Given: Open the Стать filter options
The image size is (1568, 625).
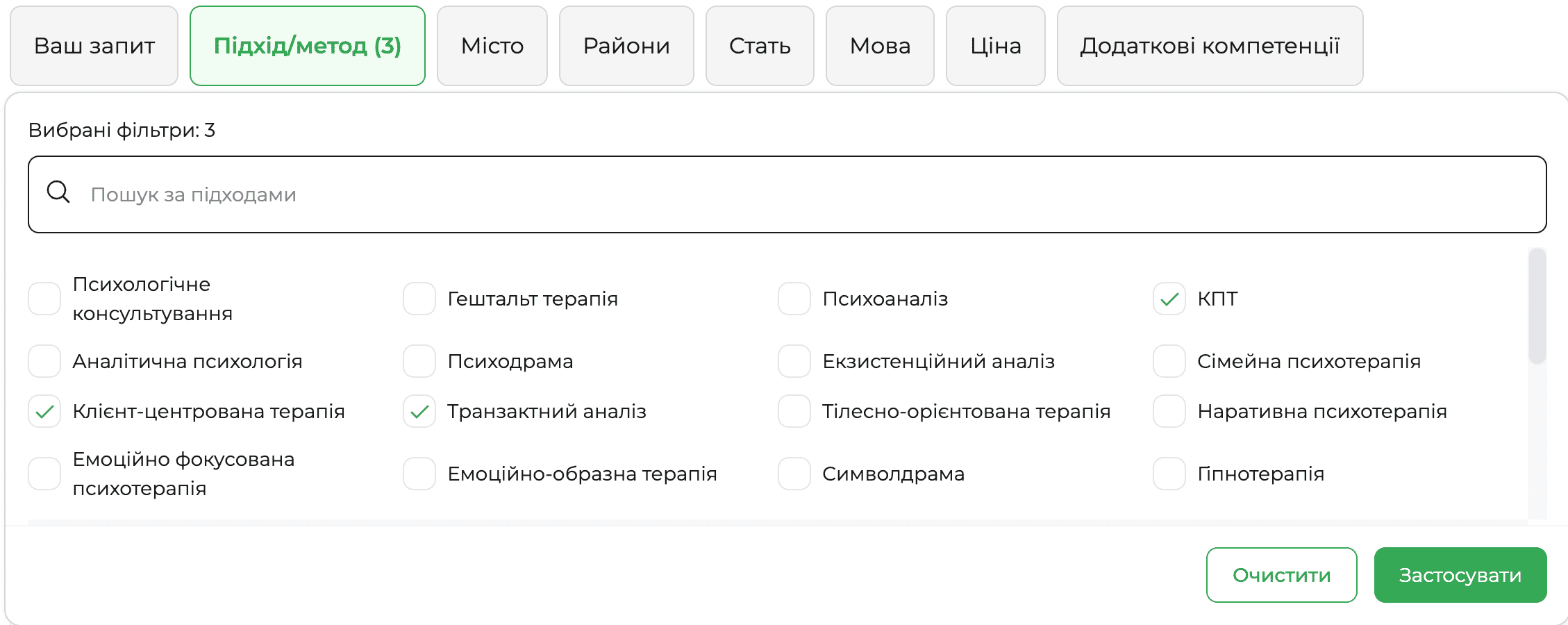Looking at the screenshot, I should 759,45.
